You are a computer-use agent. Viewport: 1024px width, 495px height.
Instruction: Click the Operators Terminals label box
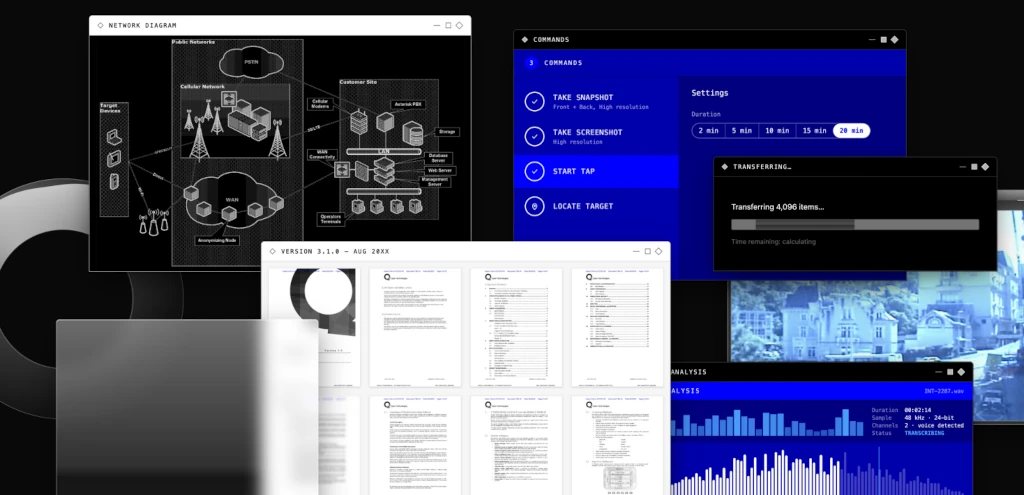pyautogui.click(x=331, y=219)
